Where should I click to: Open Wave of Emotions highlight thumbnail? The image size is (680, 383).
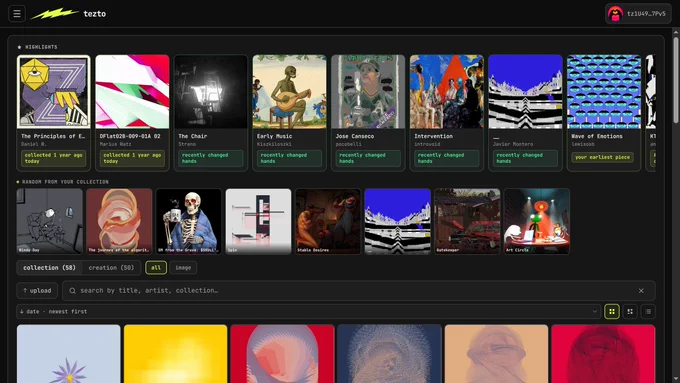pyautogui.click(x=604, y=92)
